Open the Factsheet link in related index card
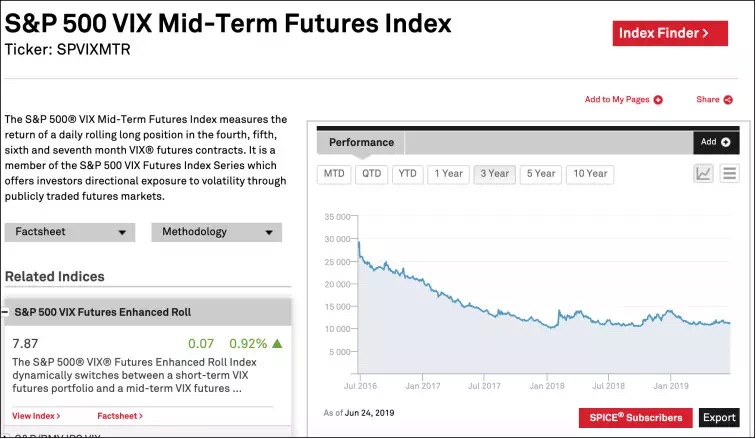 (121, 415)
